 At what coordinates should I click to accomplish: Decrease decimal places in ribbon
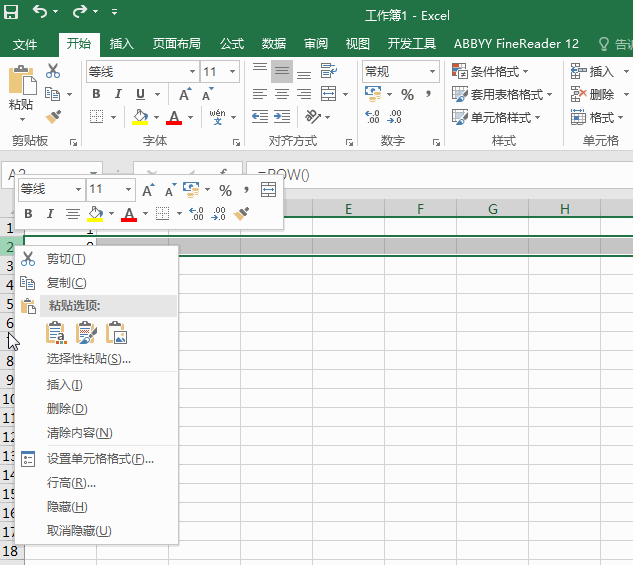coord(394,117)
